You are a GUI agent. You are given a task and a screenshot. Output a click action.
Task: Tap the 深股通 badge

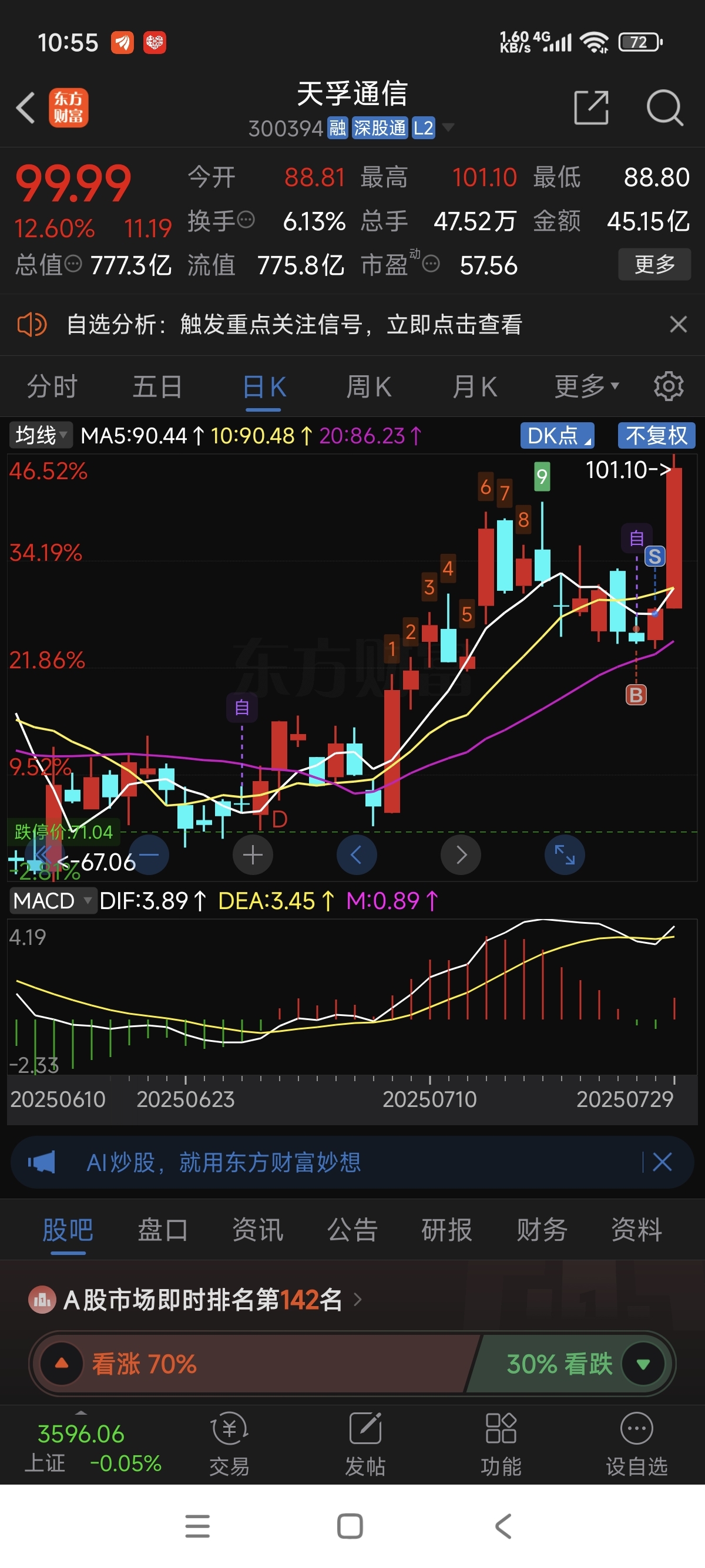click(380, 128)
